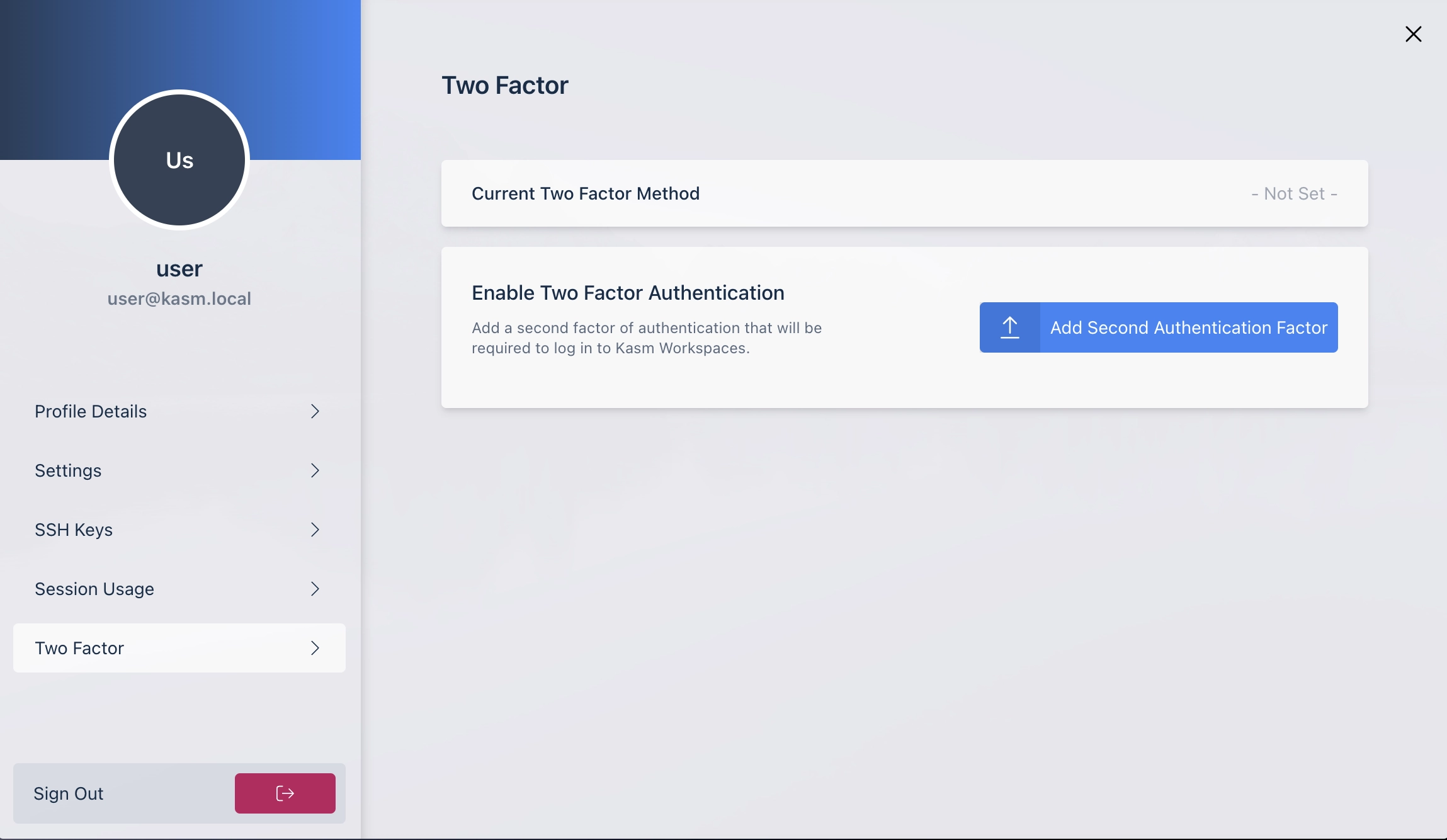Click the chevron arrow next to SSH Keys
This screenshot has height=840, width=1447.
[x=316, y=529]
